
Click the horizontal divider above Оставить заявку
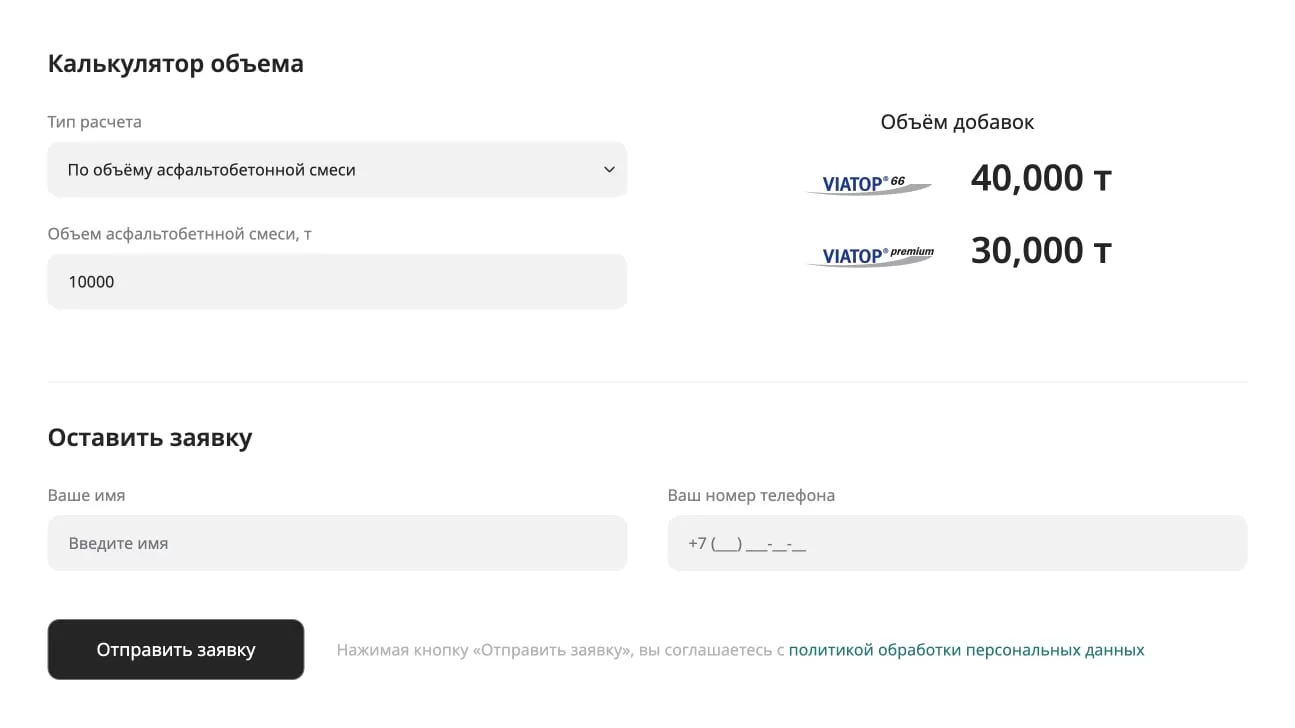click(647, 382)
